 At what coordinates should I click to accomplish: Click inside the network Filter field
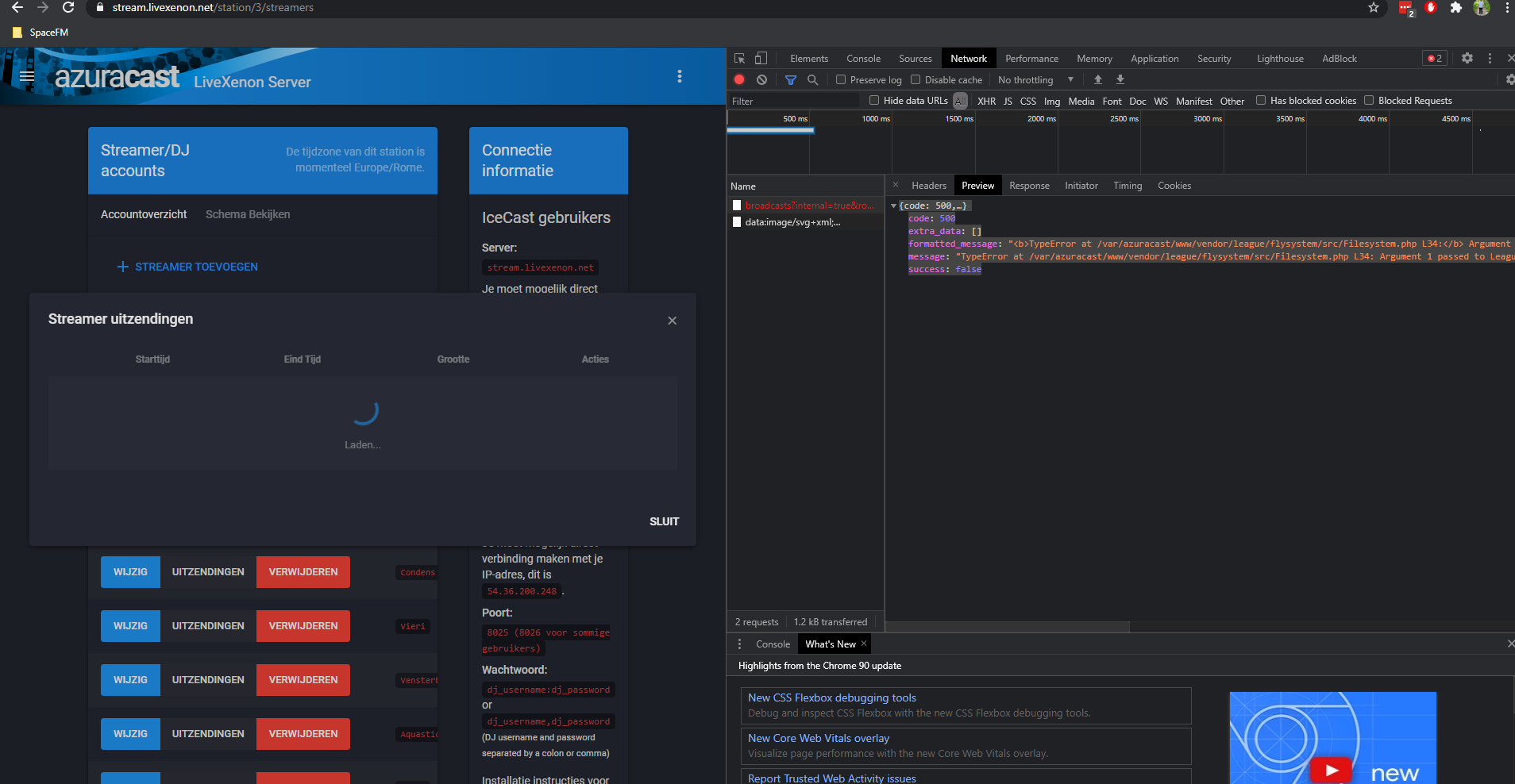click(794, 100)
